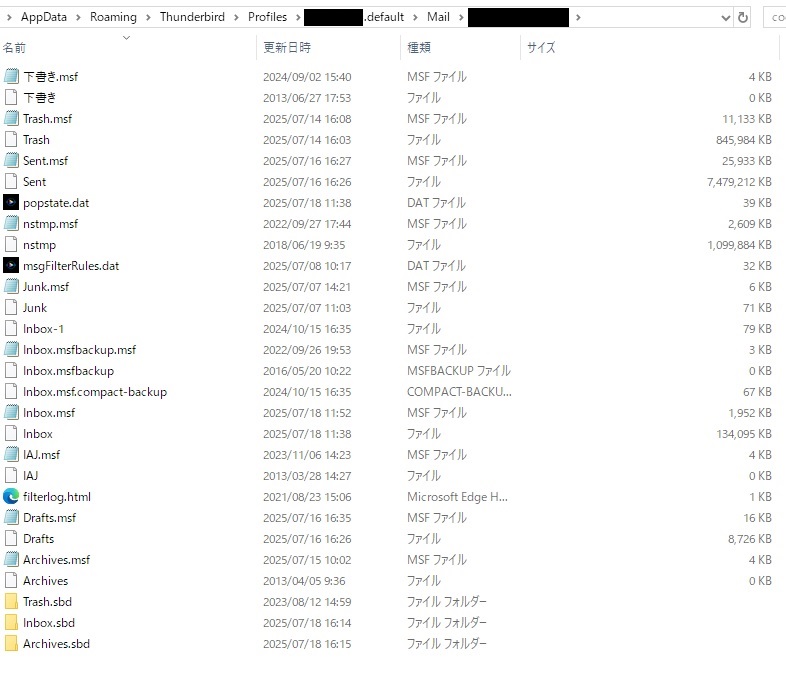The width and height of the screenshot is (786, 673).
Task: Sort files by サイズ column header
Action: pos(541,47)
